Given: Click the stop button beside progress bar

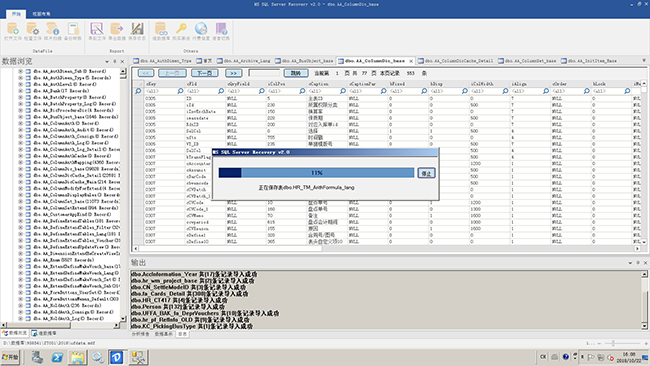Looking at the screenshot, I should pyautogui.click(x=426, y=173).
